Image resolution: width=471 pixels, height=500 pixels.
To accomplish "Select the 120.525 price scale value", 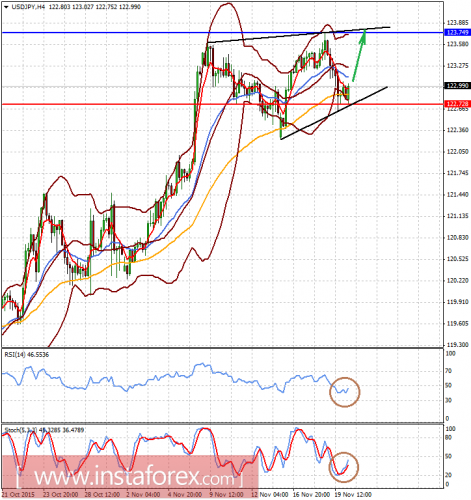I will 457,259.
